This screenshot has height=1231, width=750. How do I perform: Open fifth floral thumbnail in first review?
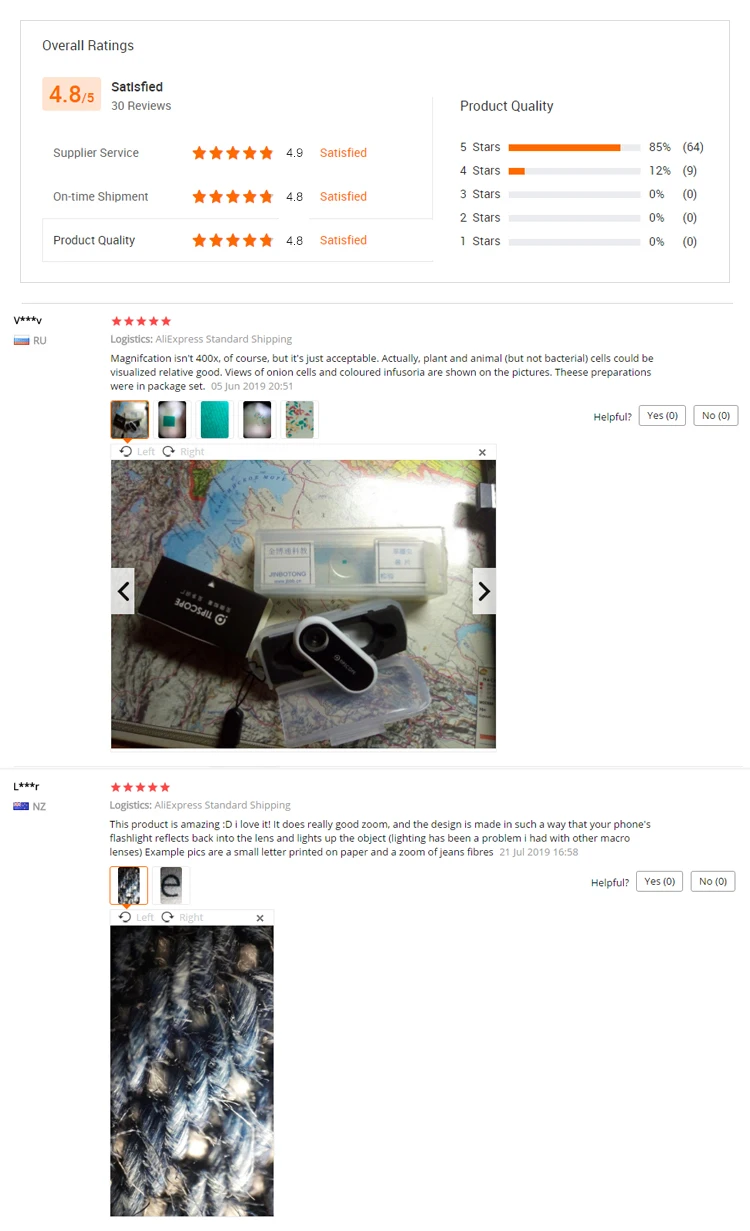pyautogui.click(x=299, y=420)
